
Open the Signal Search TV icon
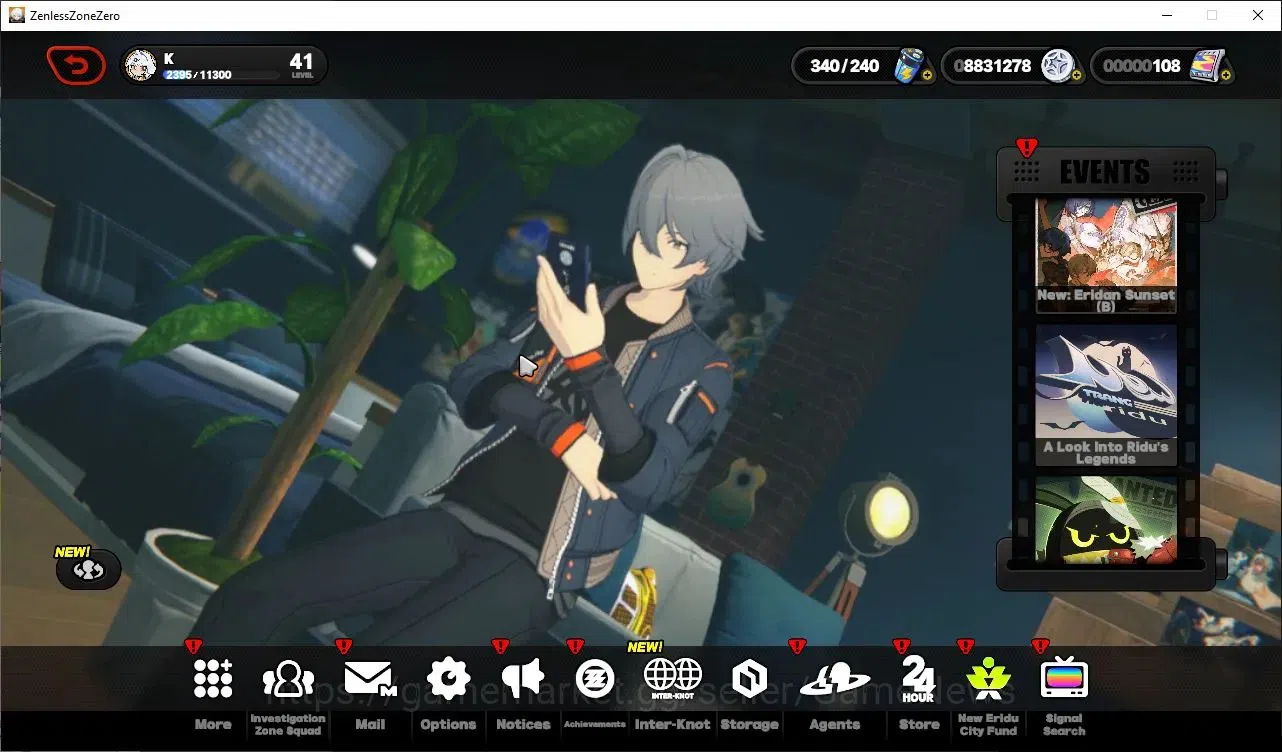pos(1064,679)
